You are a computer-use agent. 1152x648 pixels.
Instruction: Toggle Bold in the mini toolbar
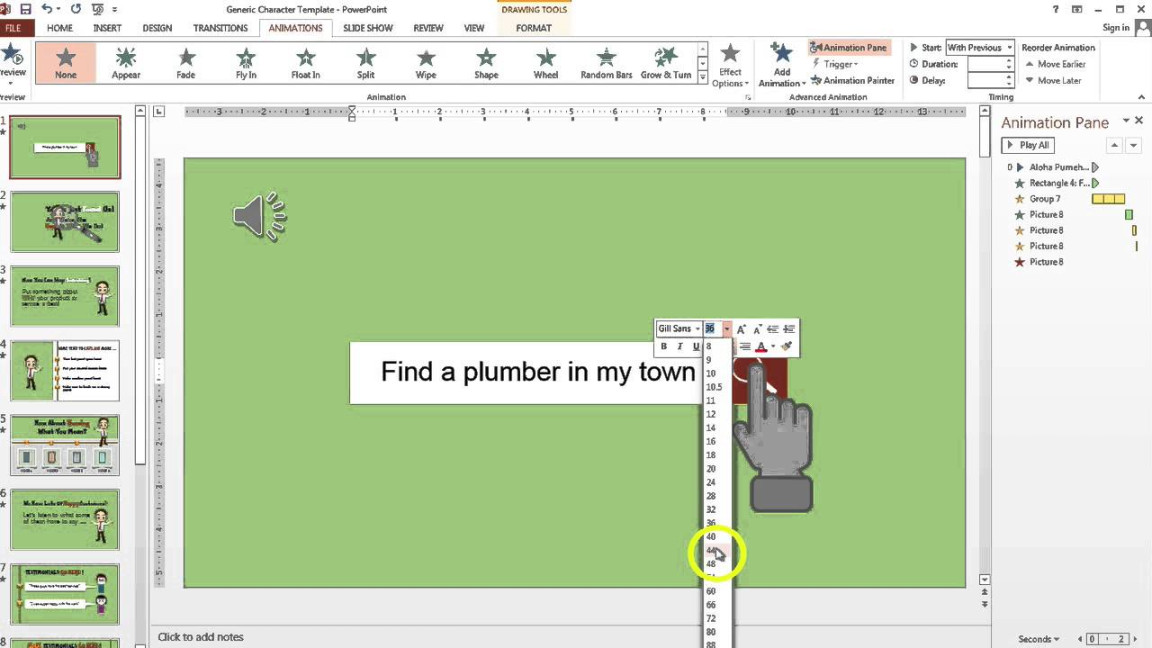tap(663, 346)
